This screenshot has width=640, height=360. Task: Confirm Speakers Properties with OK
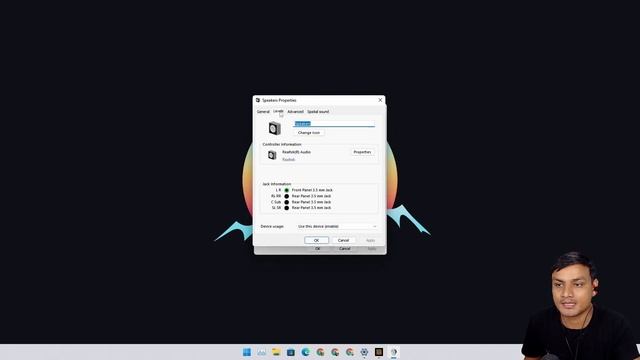point(316,240)
